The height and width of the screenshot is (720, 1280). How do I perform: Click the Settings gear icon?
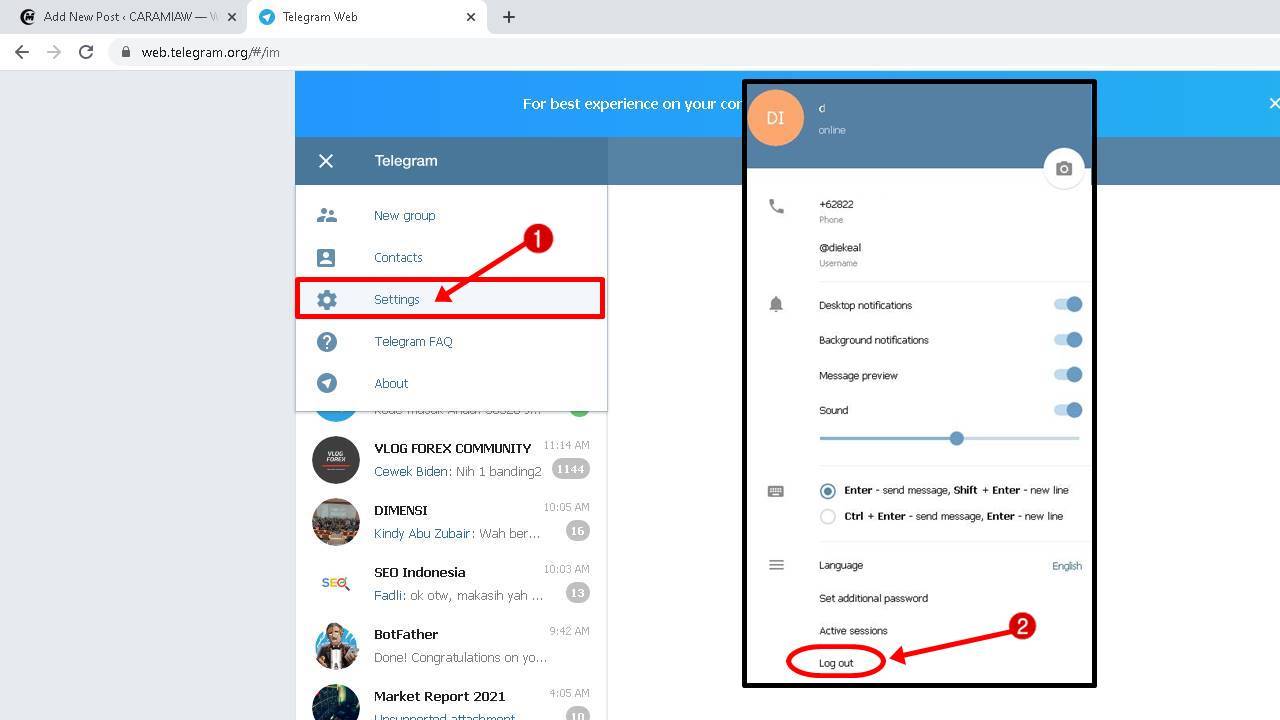[327, 300]
